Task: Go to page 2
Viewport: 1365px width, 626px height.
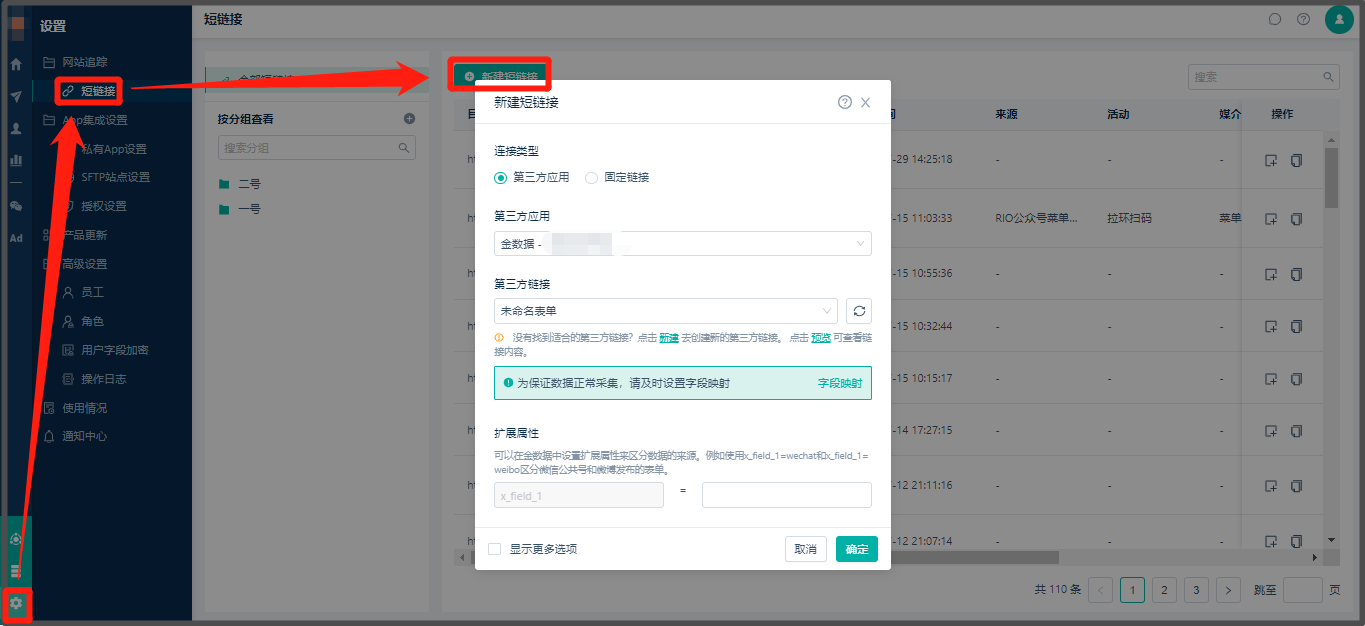Action: (x=1165, y=590)
